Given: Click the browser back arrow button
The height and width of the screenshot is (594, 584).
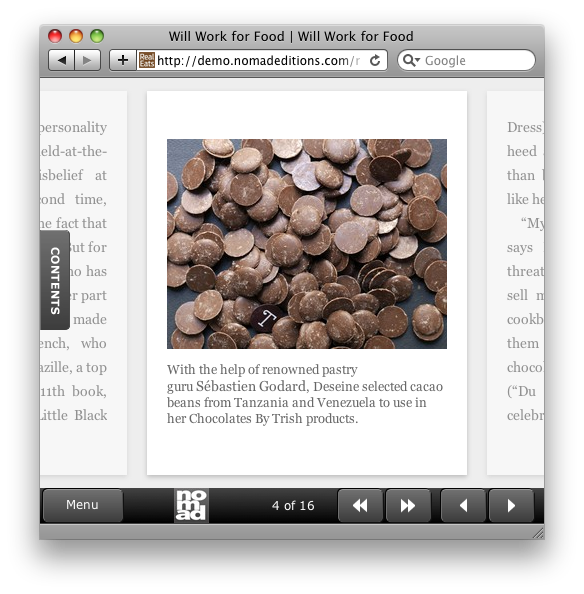Looking at the screenshot, I should 61,60.
